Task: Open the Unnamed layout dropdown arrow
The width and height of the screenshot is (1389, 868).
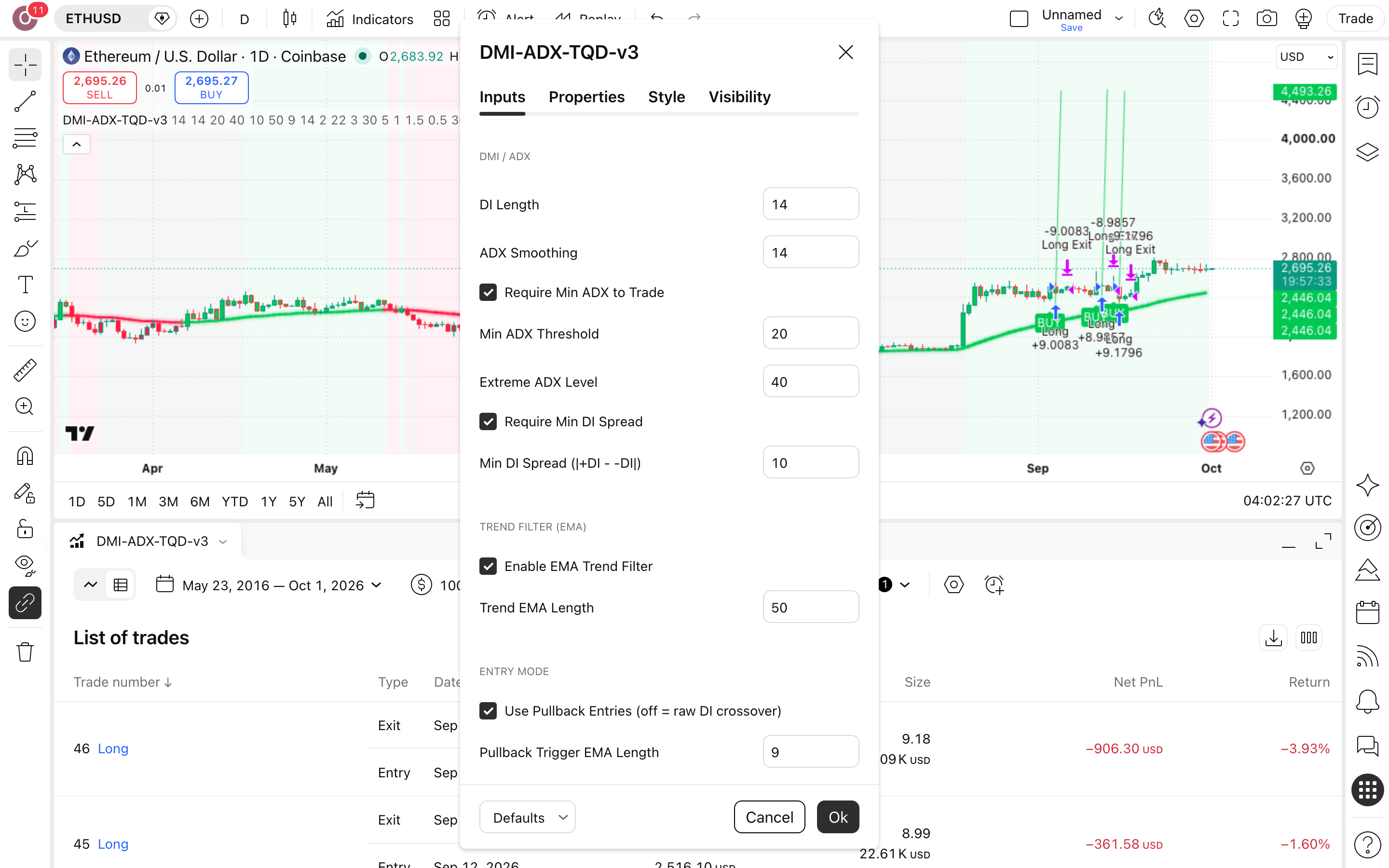Action: [1118, 18]
